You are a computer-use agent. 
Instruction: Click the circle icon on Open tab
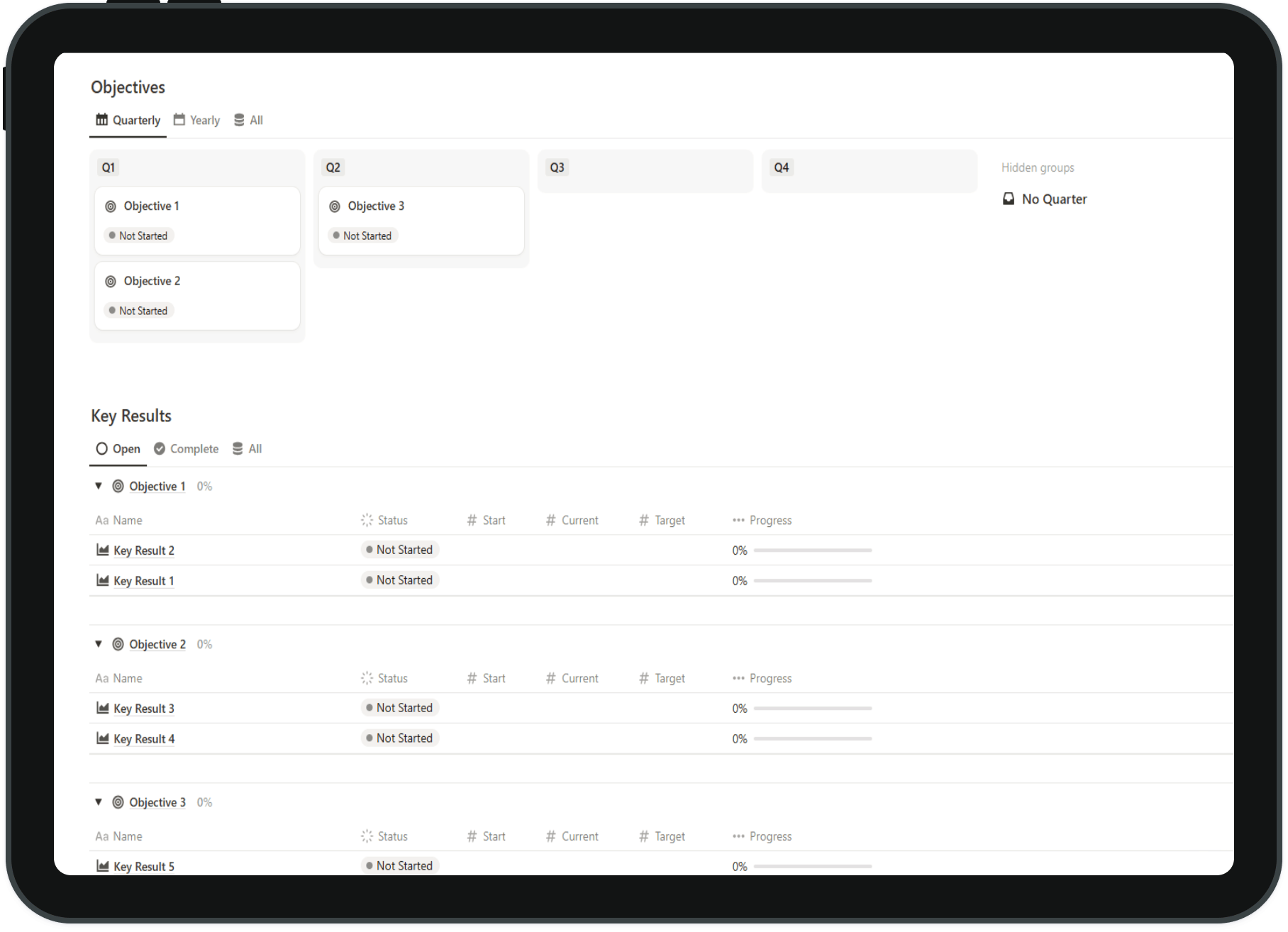(x=102, y=448)
